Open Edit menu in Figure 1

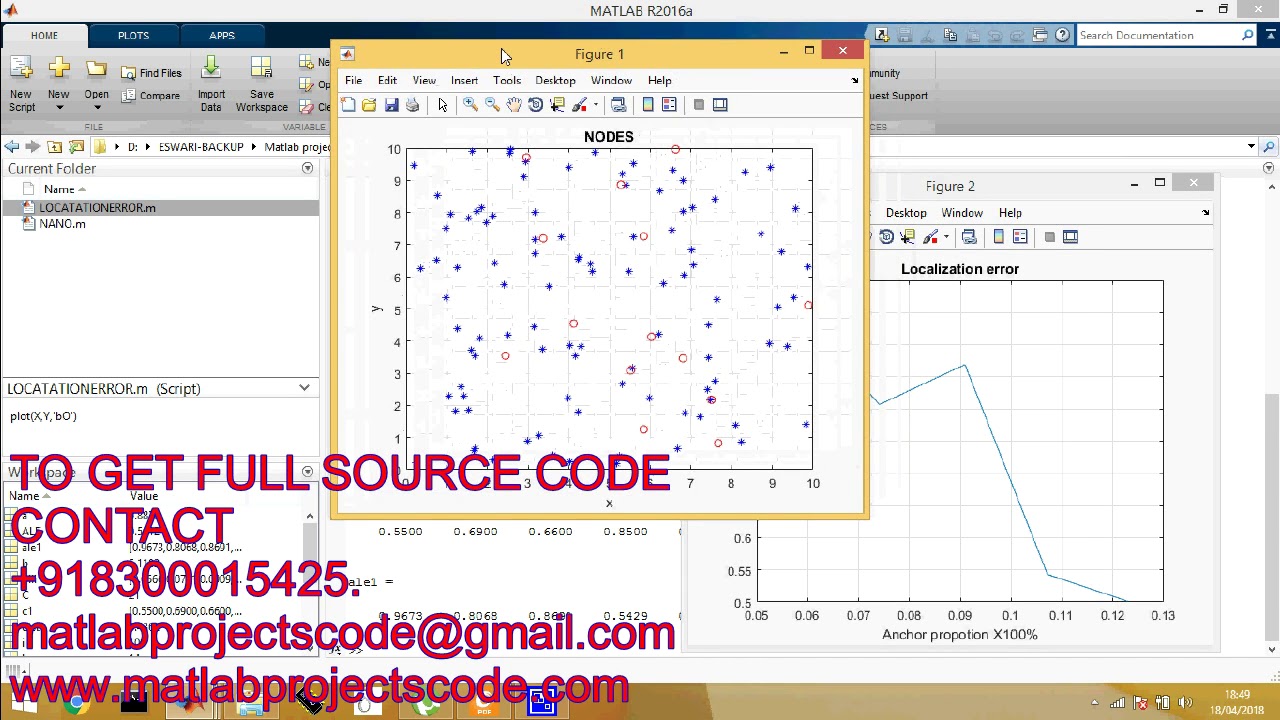coord(387,80)
